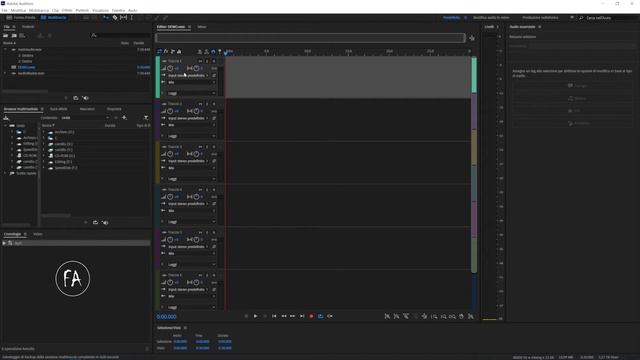
Task: Click the 0:00.000 timecode display
Action: coord(167,317)
